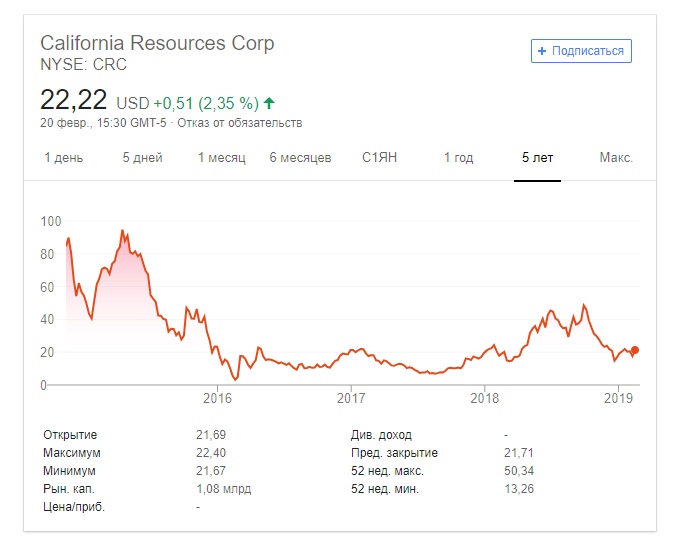Select the "С1ЯН" year-to-date tab
Screen dimensions: 675x543
pyautogui.click(x=381, y=158)
